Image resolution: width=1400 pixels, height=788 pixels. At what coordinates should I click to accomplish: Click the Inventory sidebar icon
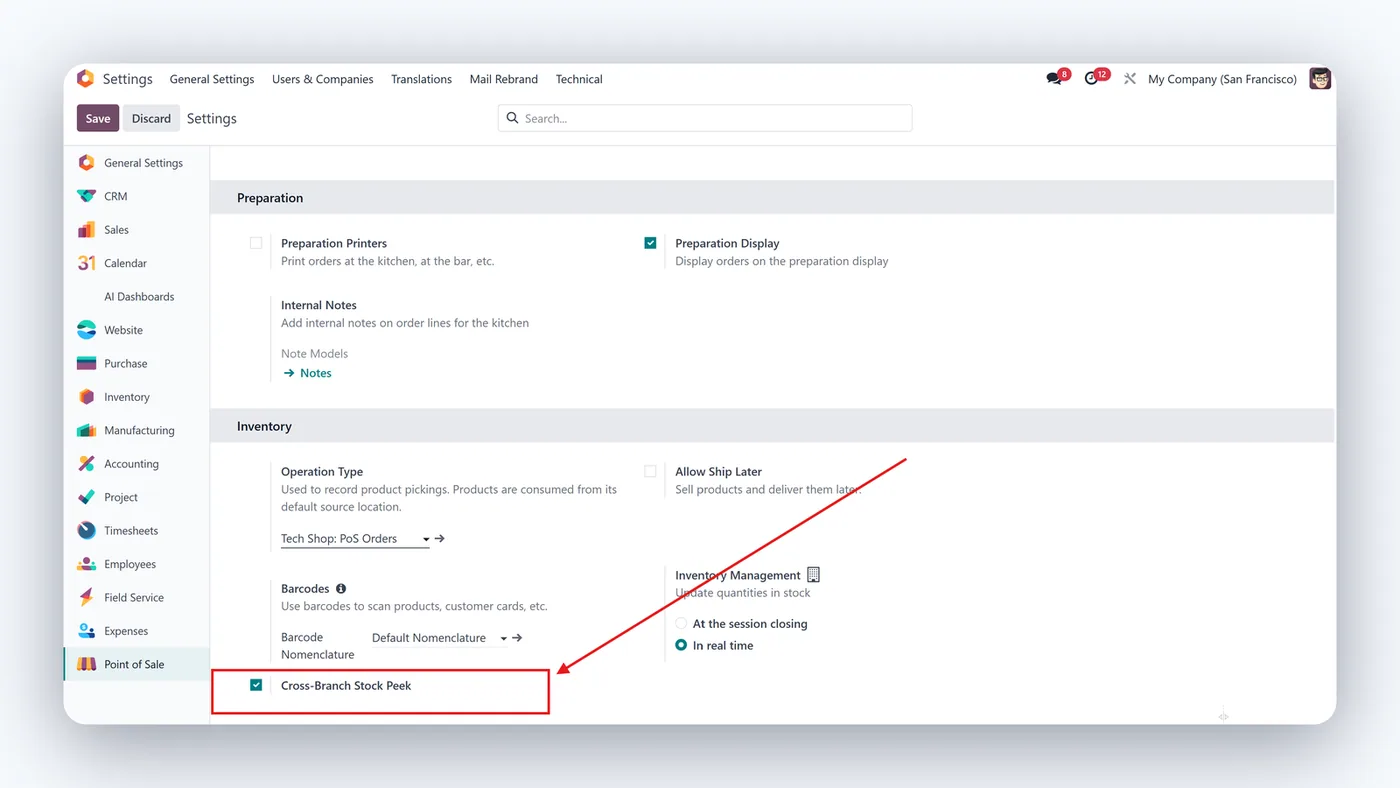(x=87, y=397)
